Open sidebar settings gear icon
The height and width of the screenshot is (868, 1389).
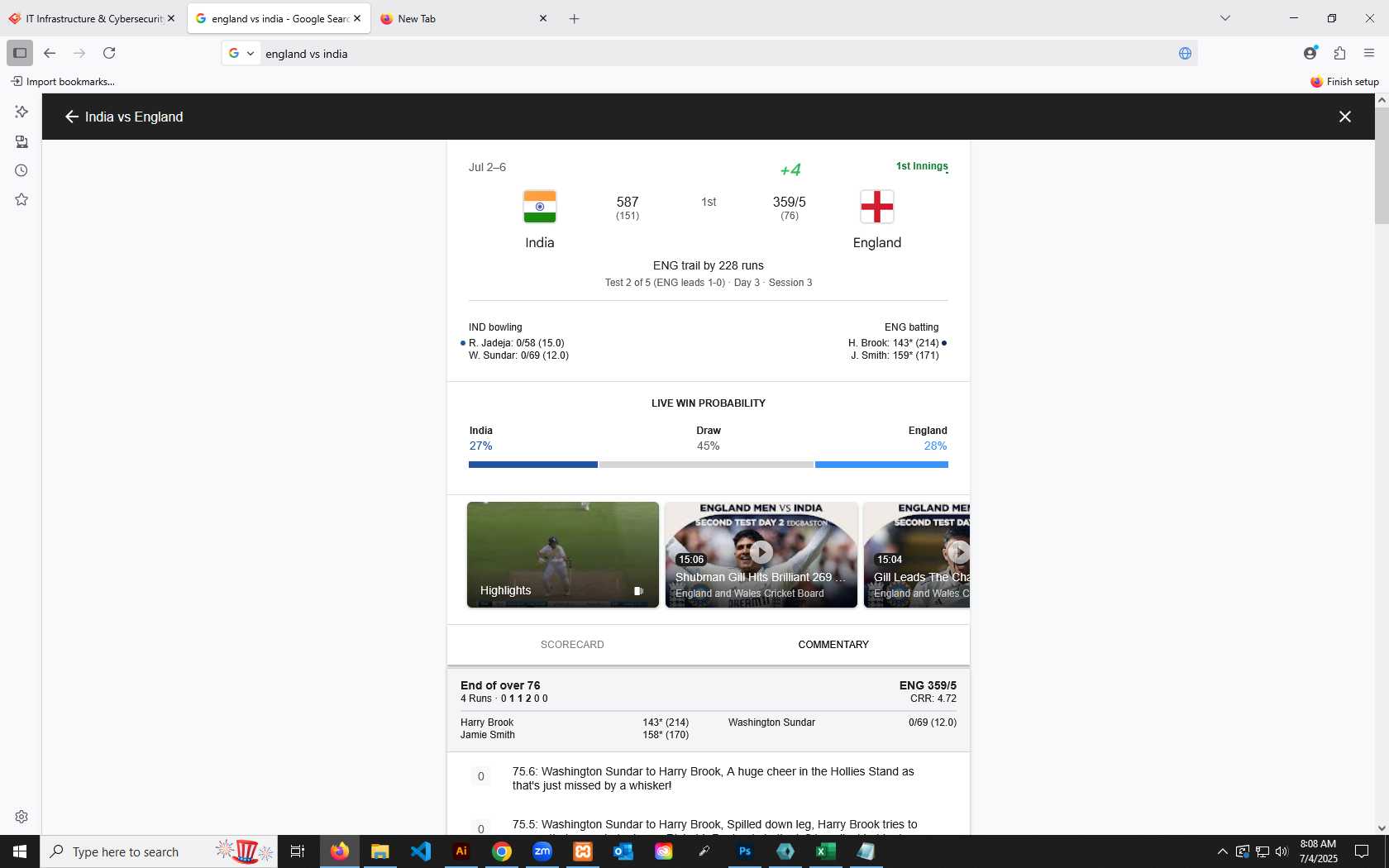21,817
